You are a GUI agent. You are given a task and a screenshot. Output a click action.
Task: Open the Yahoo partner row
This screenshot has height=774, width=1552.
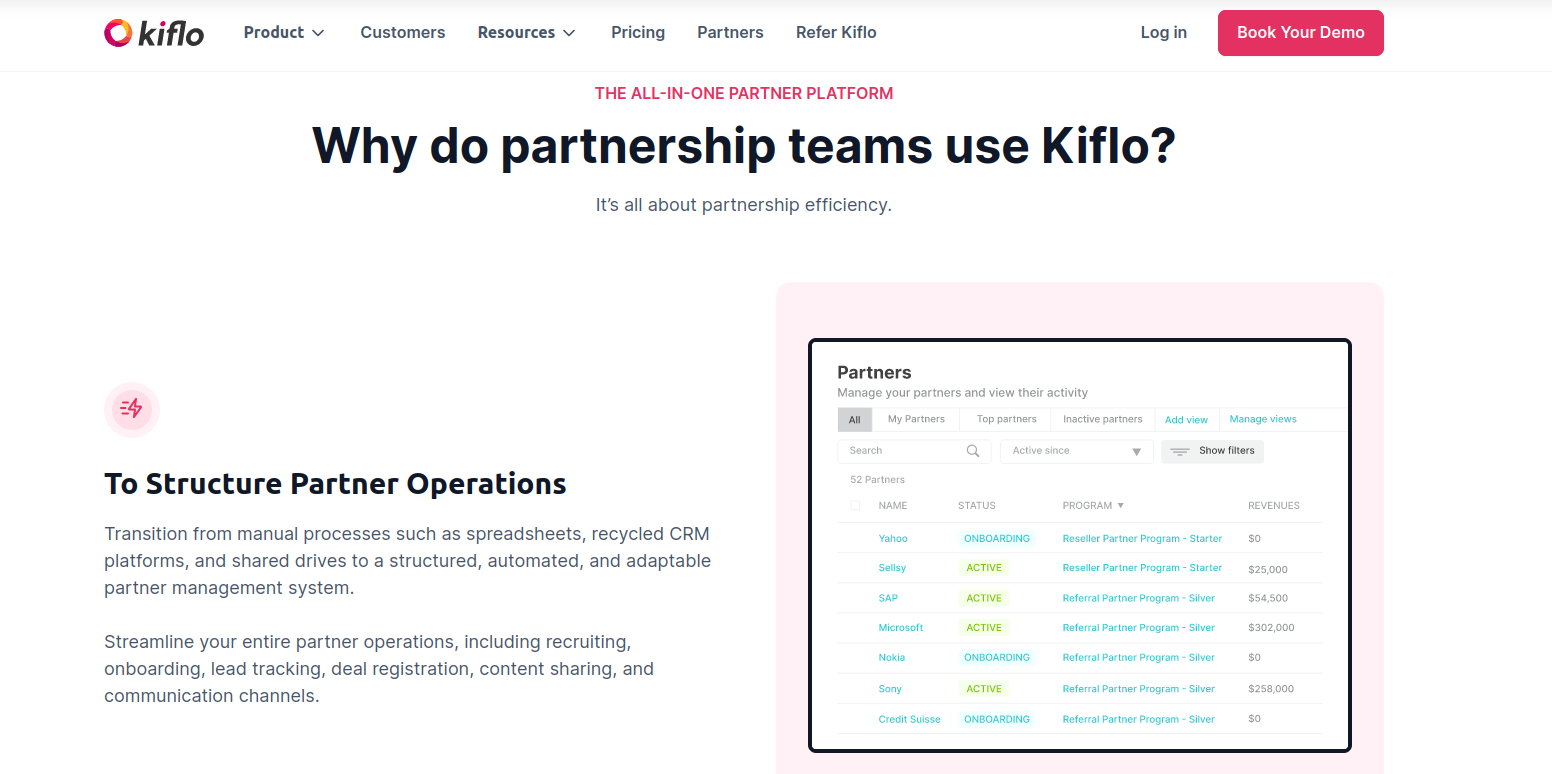[x=893, y=539]
